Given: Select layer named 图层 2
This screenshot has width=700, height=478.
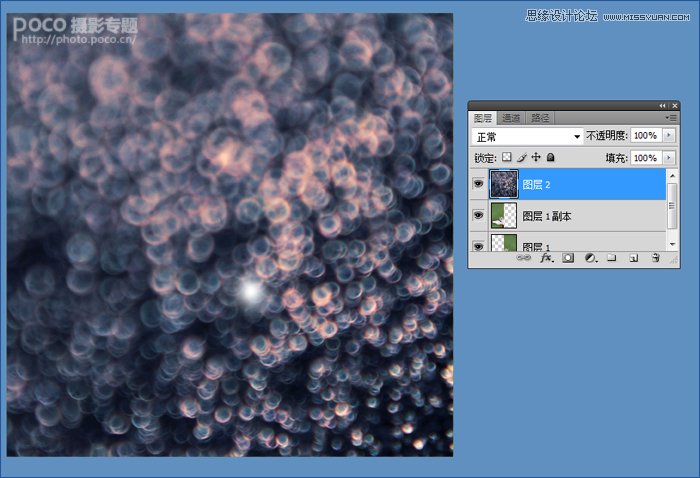Looking at the screenshot, I should pyautogui.click(x=536, y=185).
